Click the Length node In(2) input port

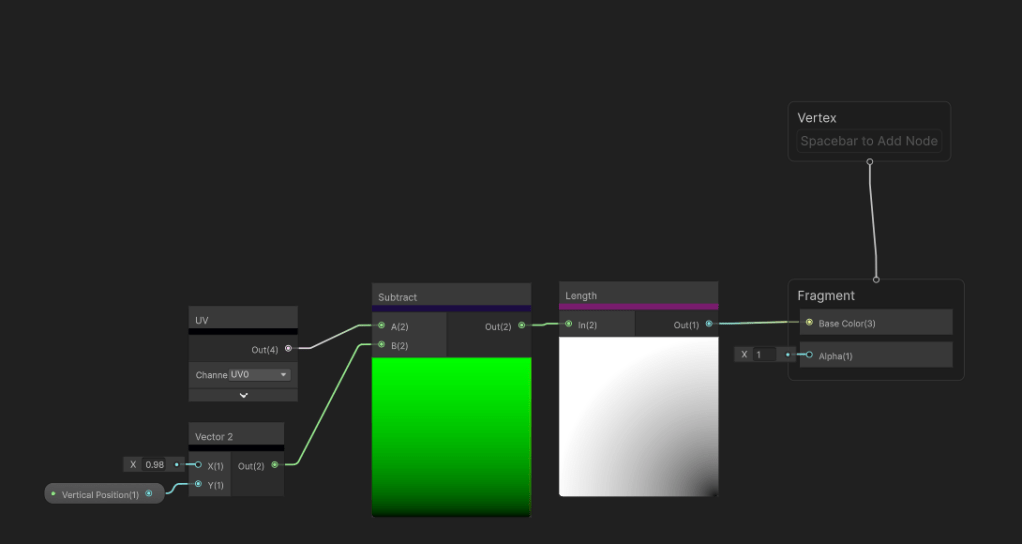pos(568,325)
